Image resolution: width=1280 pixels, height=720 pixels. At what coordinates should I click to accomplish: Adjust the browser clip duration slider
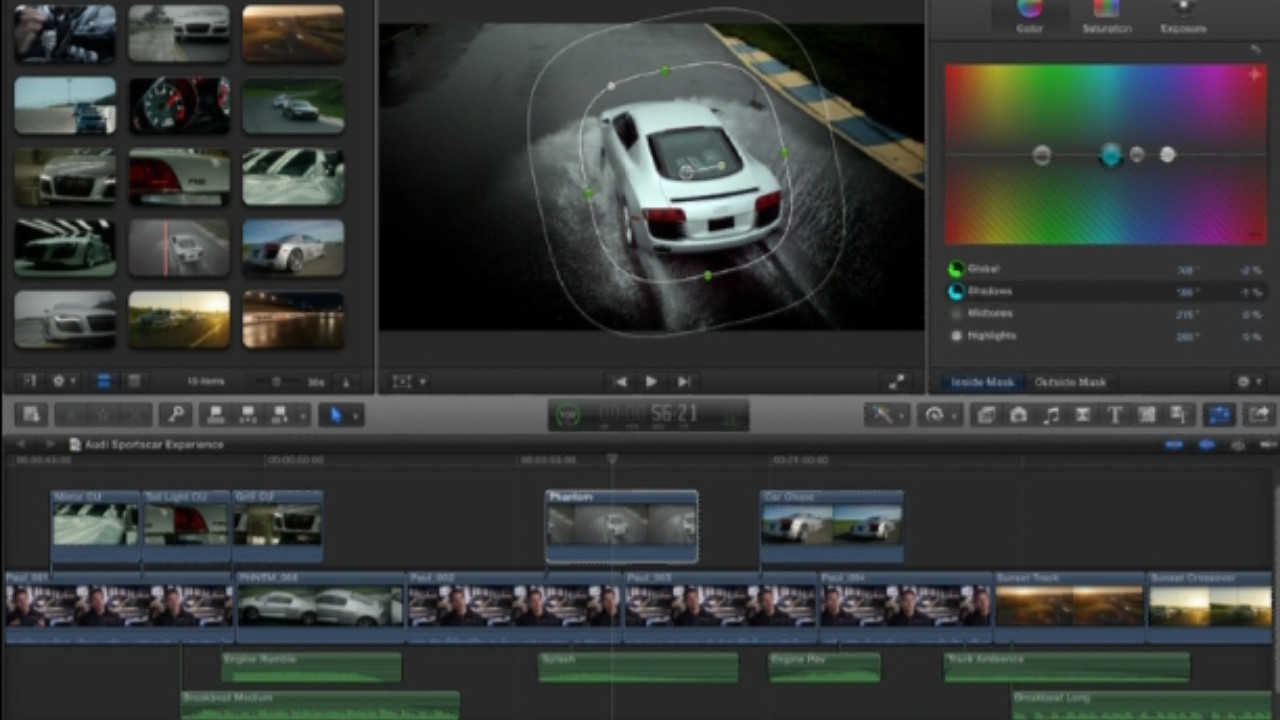pos(277,382)
